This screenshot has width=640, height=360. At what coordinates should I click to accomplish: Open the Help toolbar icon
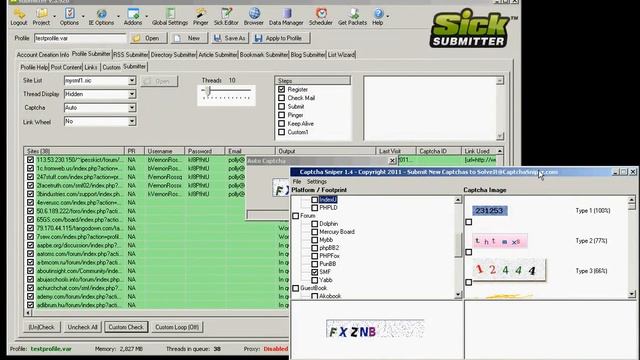(x=378, y=17)
